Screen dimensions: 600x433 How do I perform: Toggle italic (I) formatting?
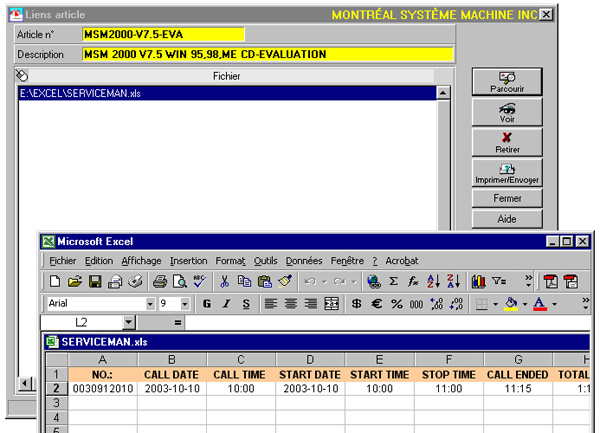[227, 304]
